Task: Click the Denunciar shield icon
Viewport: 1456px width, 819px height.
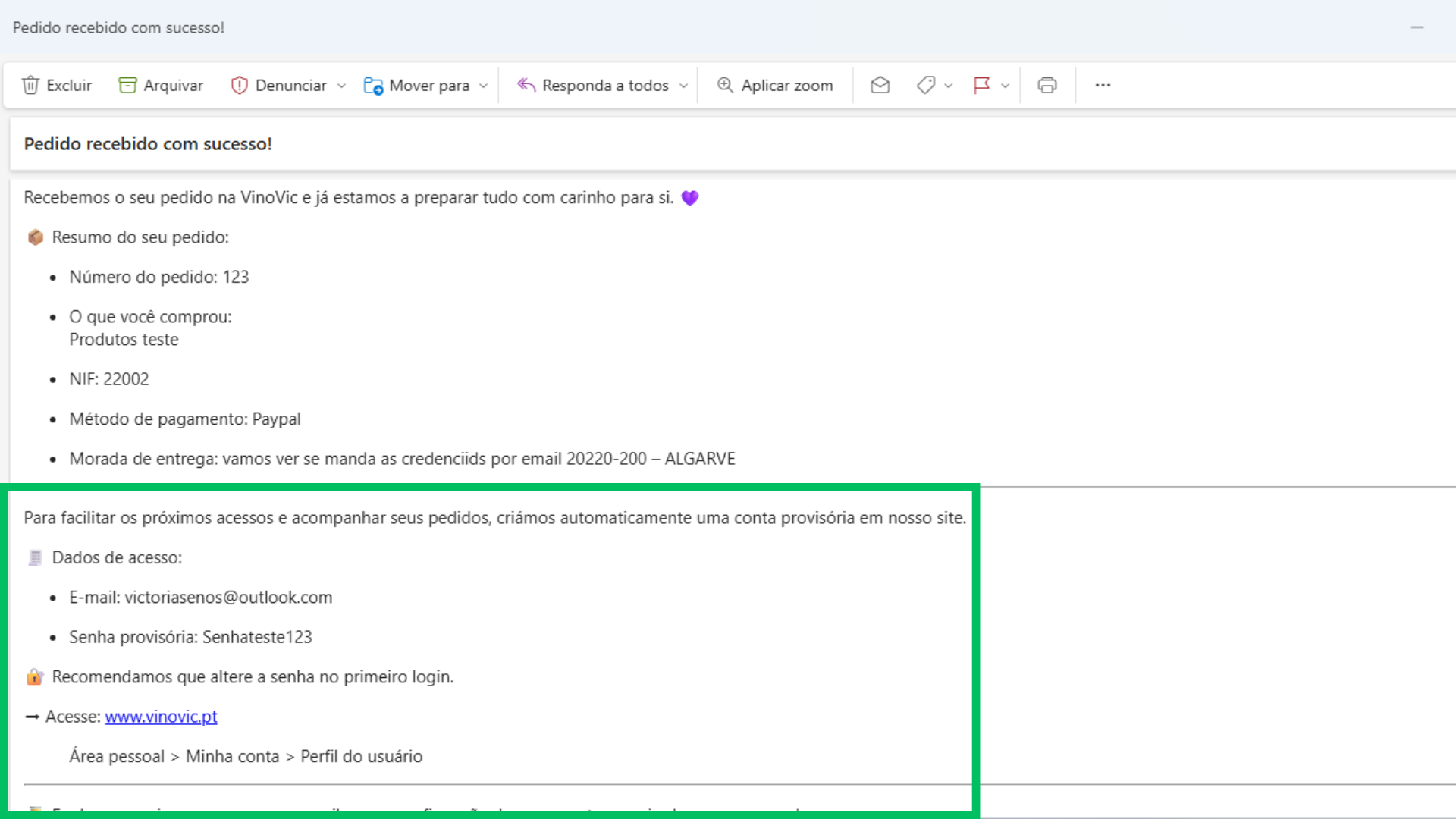Action: tap(239, 85)
